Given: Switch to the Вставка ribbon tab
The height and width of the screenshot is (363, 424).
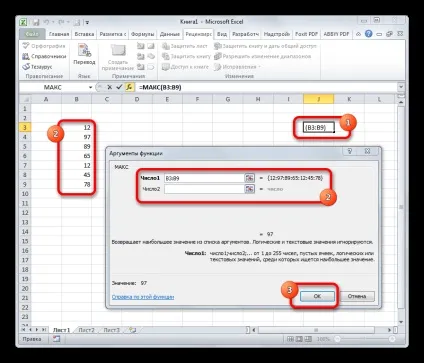Looking at the screenshot, I should click(84, 34).
